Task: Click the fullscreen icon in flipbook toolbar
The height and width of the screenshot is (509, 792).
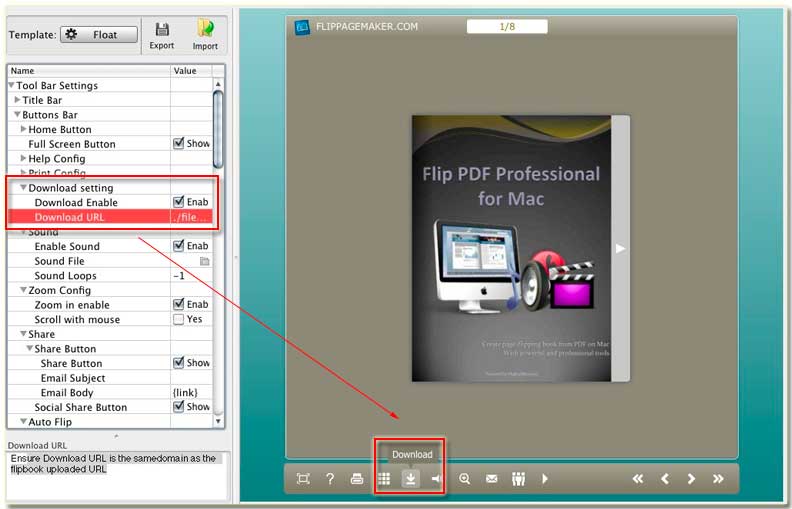Action: pos(303,479)
